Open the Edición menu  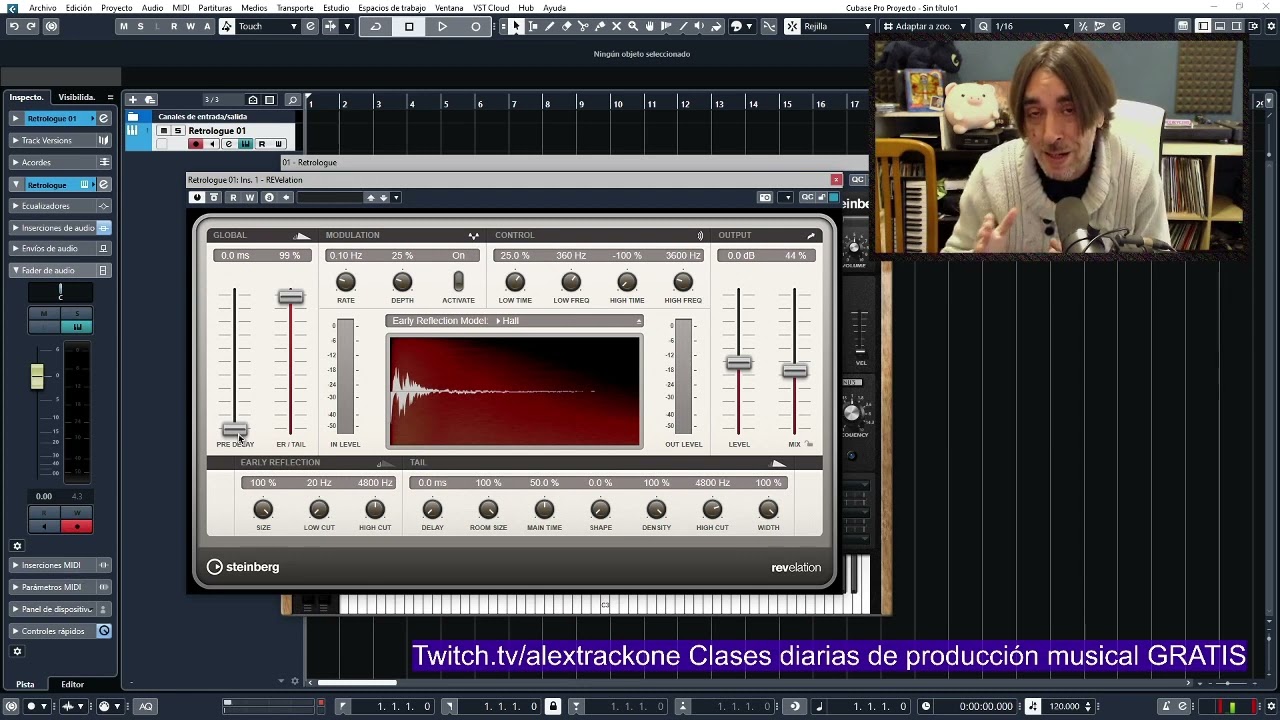[78, 8]
